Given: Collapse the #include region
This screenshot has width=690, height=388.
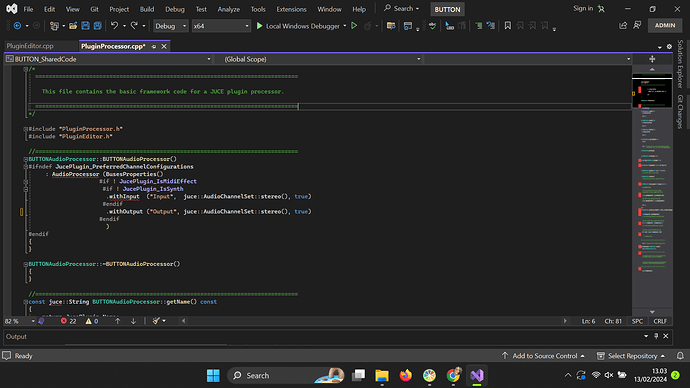Looking at the screenshot, I should pyautogui.click(x=26, y=129).
